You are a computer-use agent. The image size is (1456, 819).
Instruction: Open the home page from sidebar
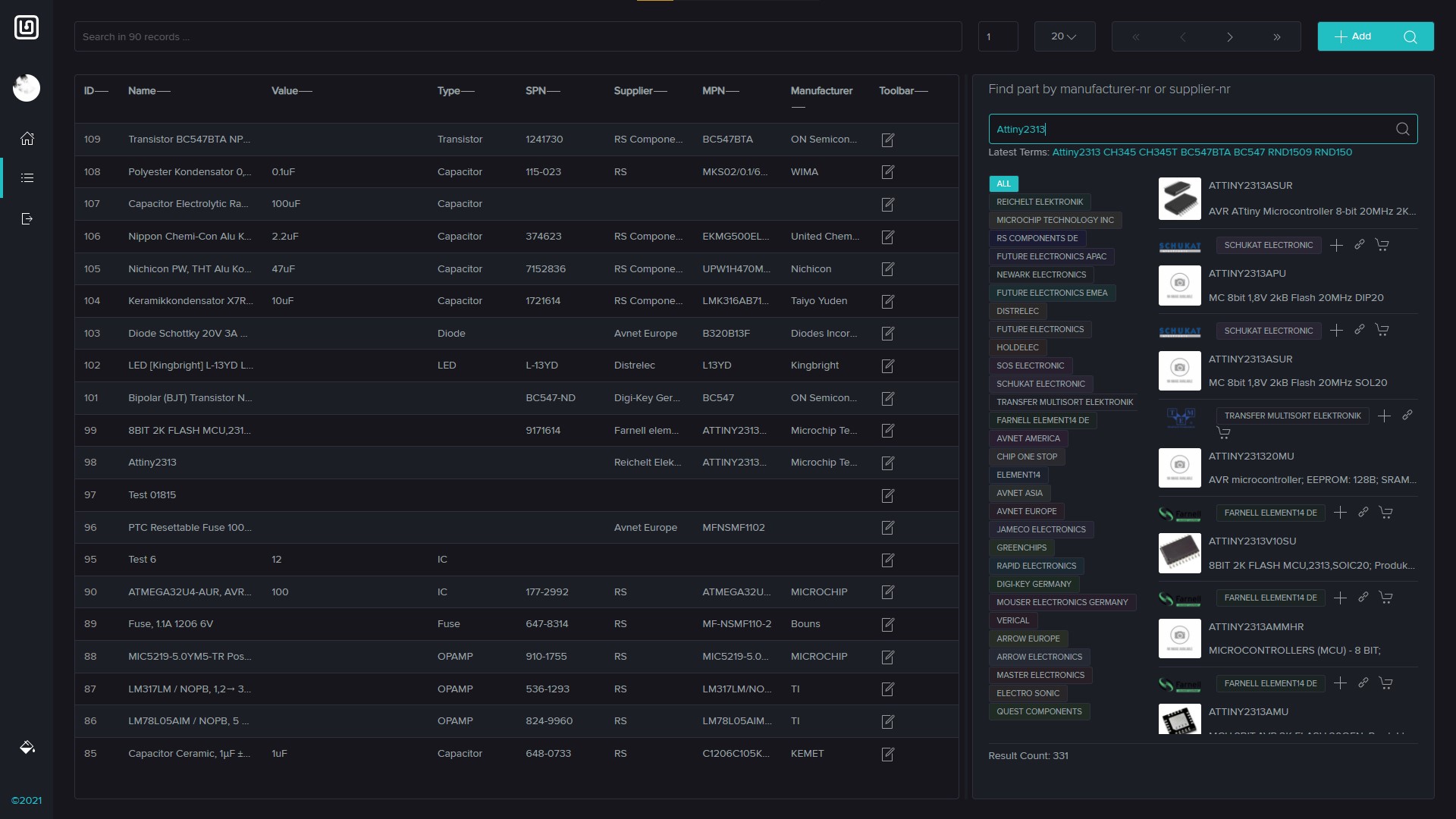point(27,139)
